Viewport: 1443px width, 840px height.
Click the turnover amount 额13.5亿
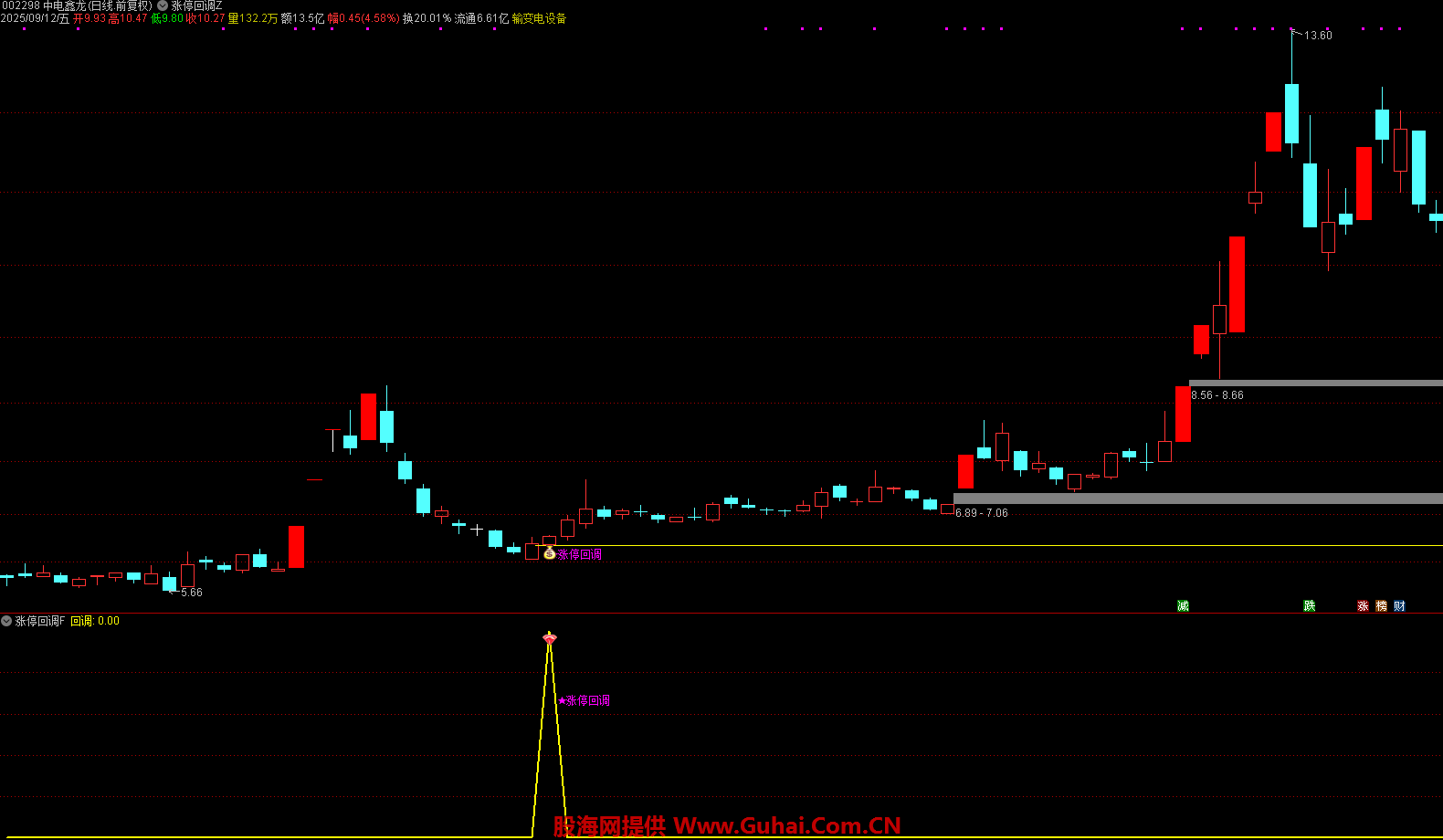(303, 18)
